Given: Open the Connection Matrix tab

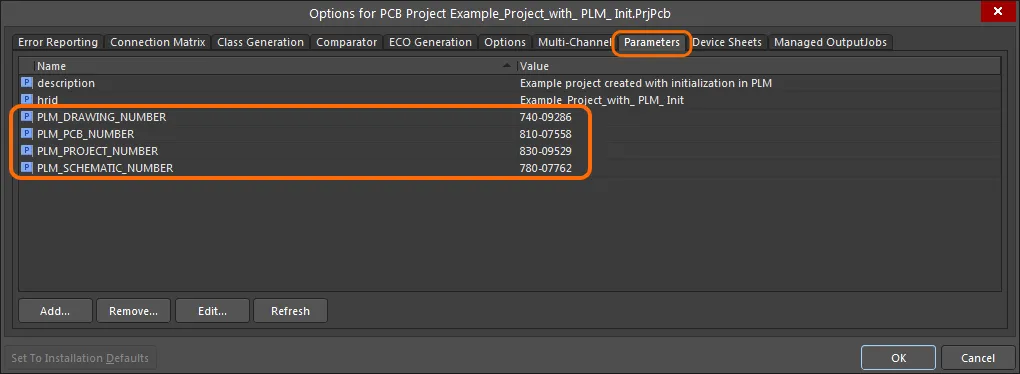Looking at the screenshot, I should click(158, 42).
